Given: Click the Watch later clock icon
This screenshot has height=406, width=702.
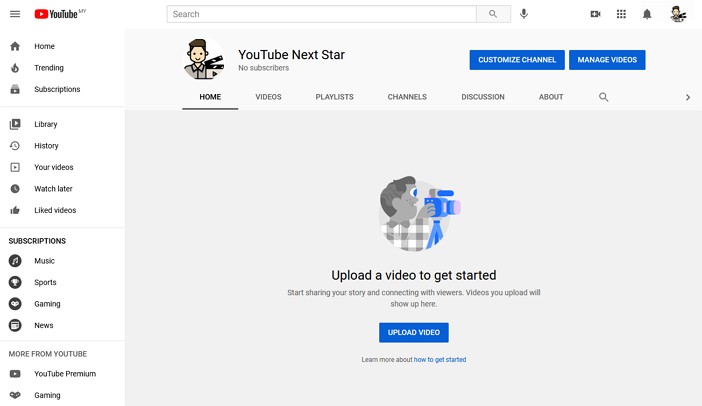Looking at the screenshot, I should pyautogui.click(x=15, y=188).
